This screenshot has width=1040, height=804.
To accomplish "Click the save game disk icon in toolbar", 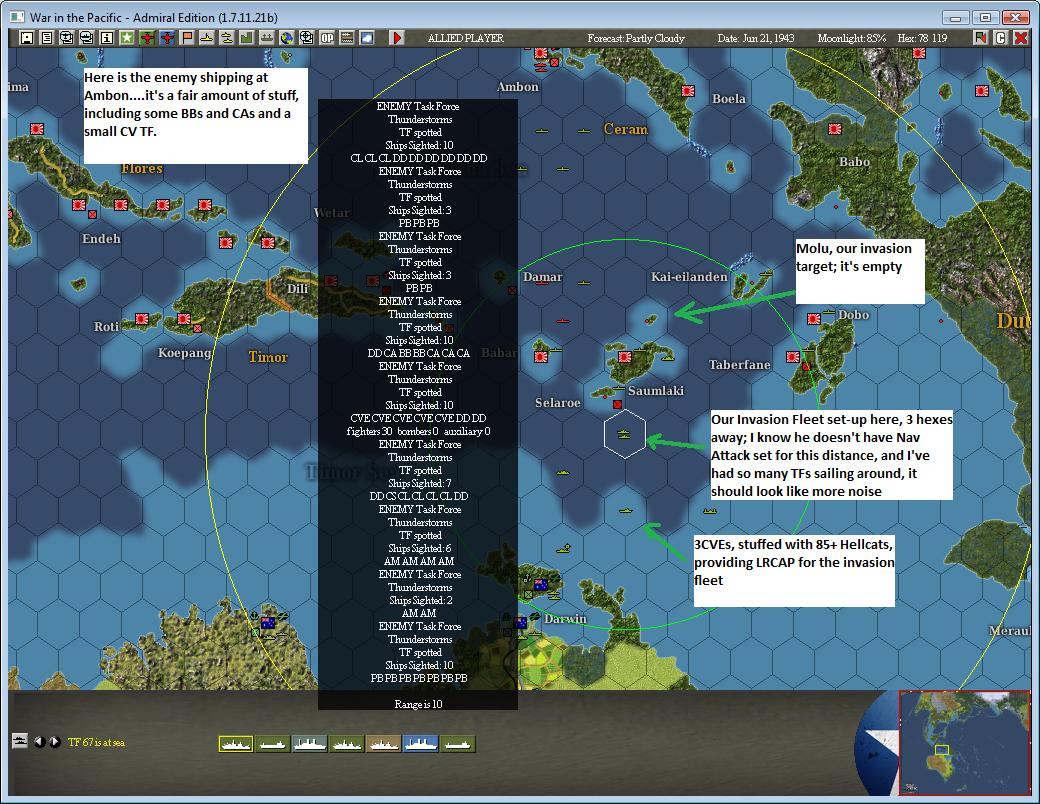I will [x=27, y=38].
